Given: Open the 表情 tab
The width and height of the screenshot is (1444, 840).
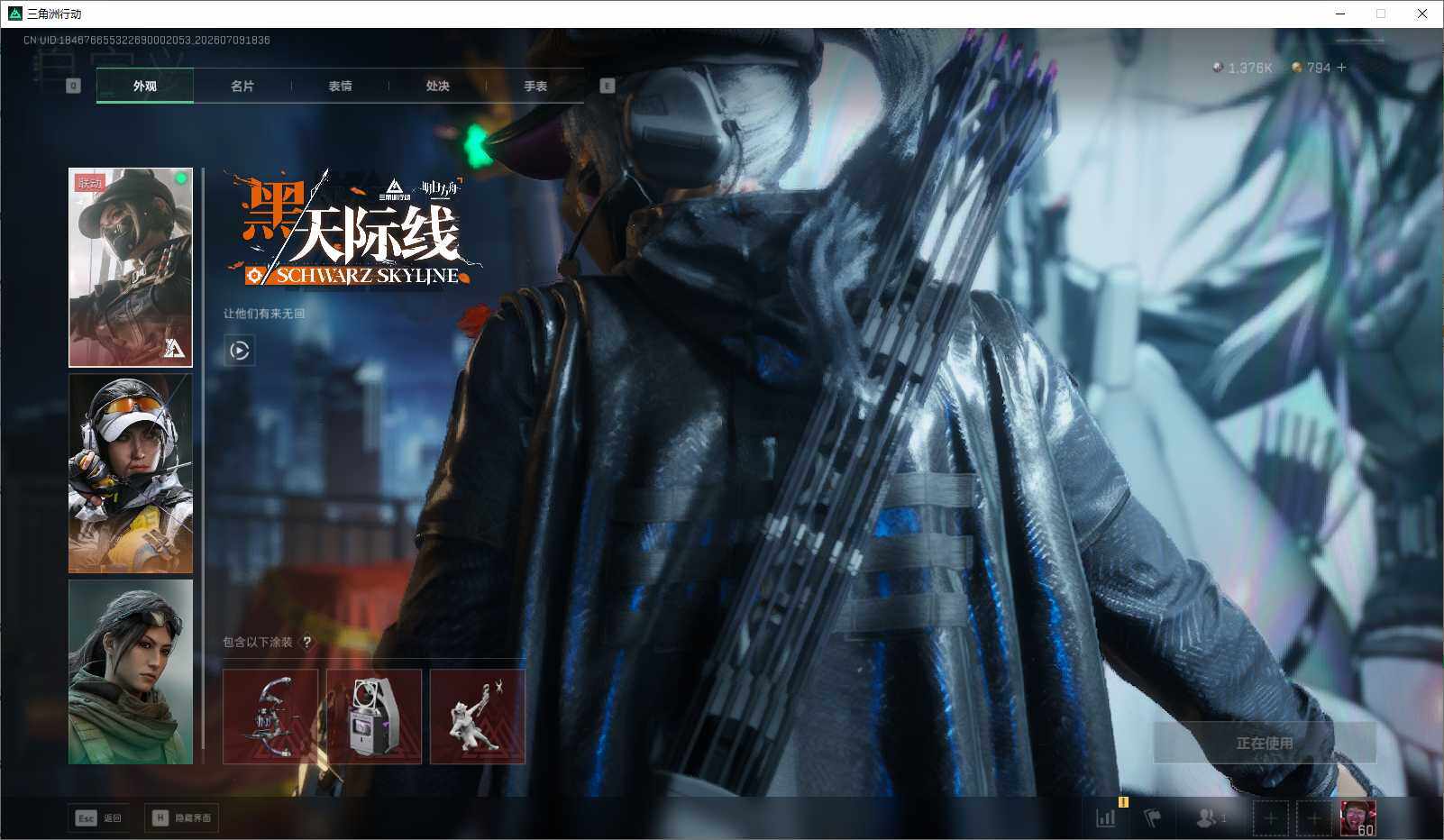Looking at the screenshot, I should point(340,86).
